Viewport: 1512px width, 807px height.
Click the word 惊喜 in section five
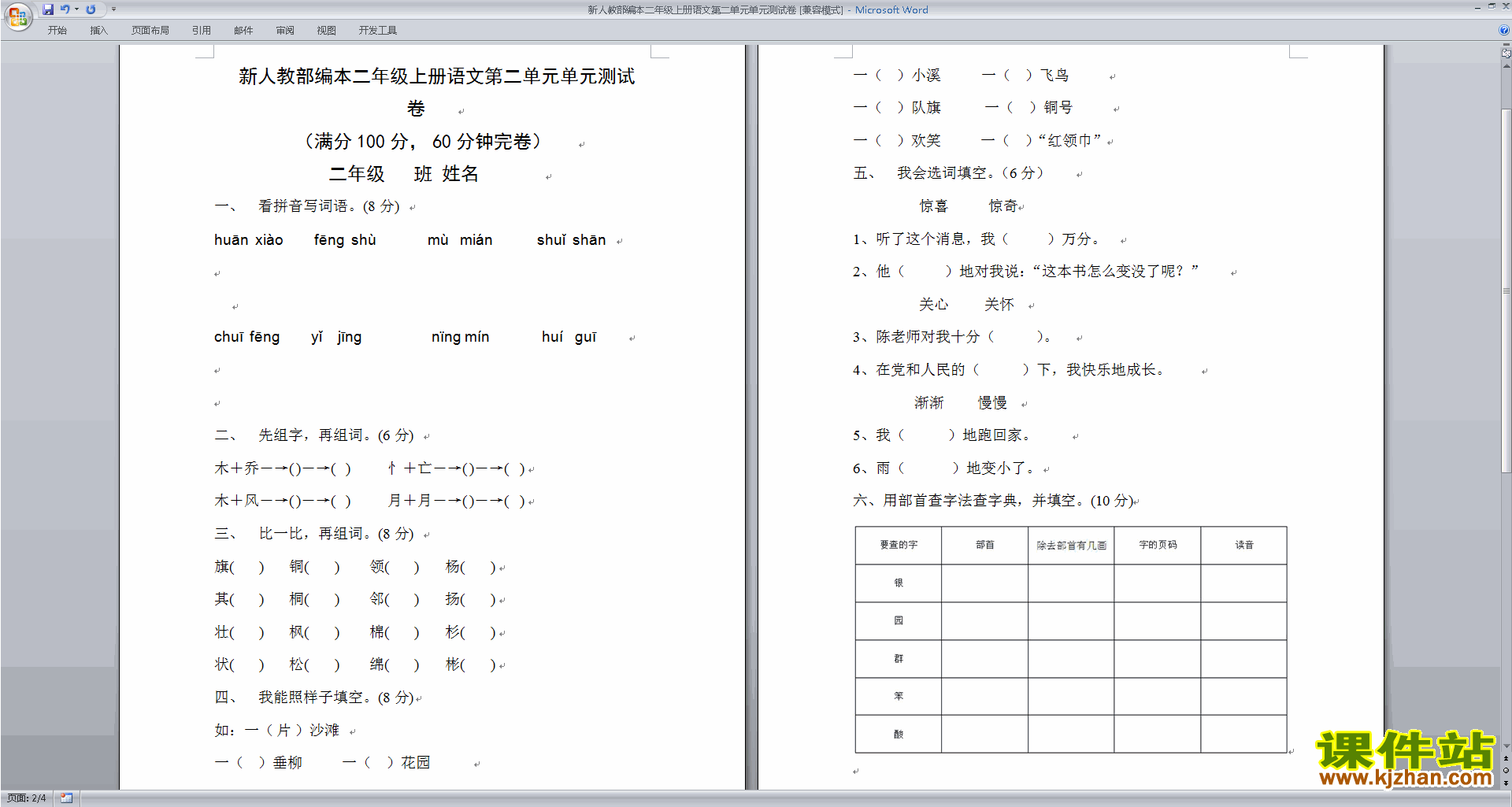tap(933, 206)
